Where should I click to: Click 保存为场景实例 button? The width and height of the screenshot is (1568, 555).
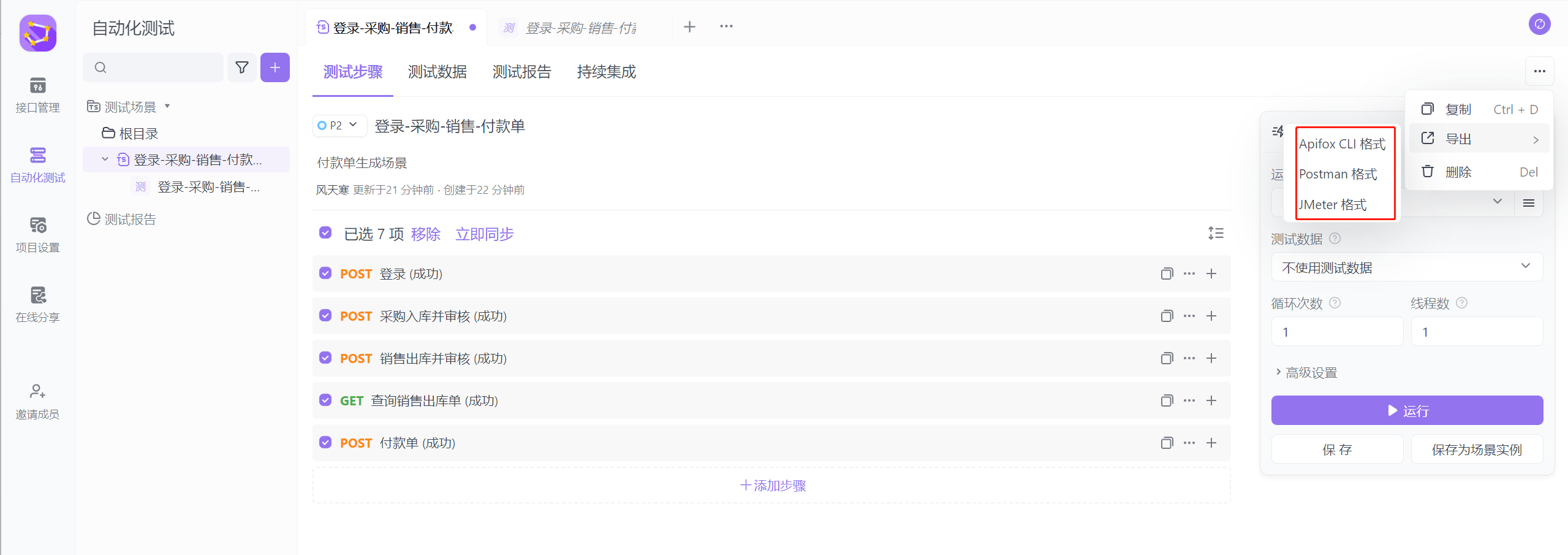pos(1477,450)
